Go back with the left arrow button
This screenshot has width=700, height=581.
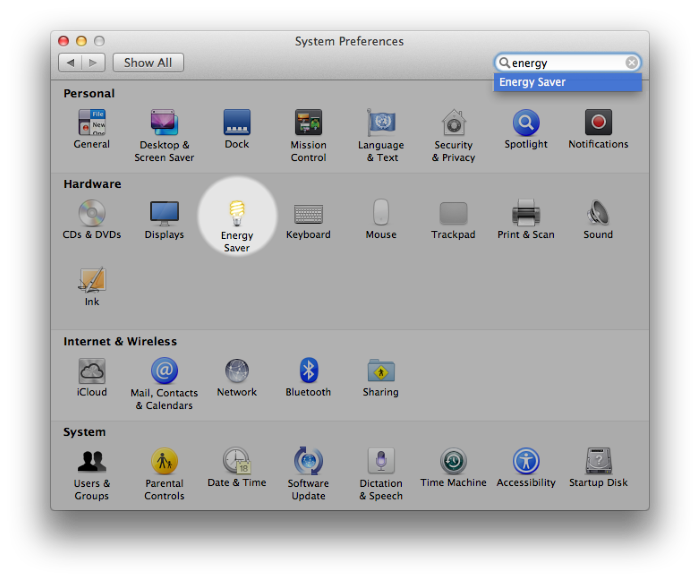(x=70, y=62)
